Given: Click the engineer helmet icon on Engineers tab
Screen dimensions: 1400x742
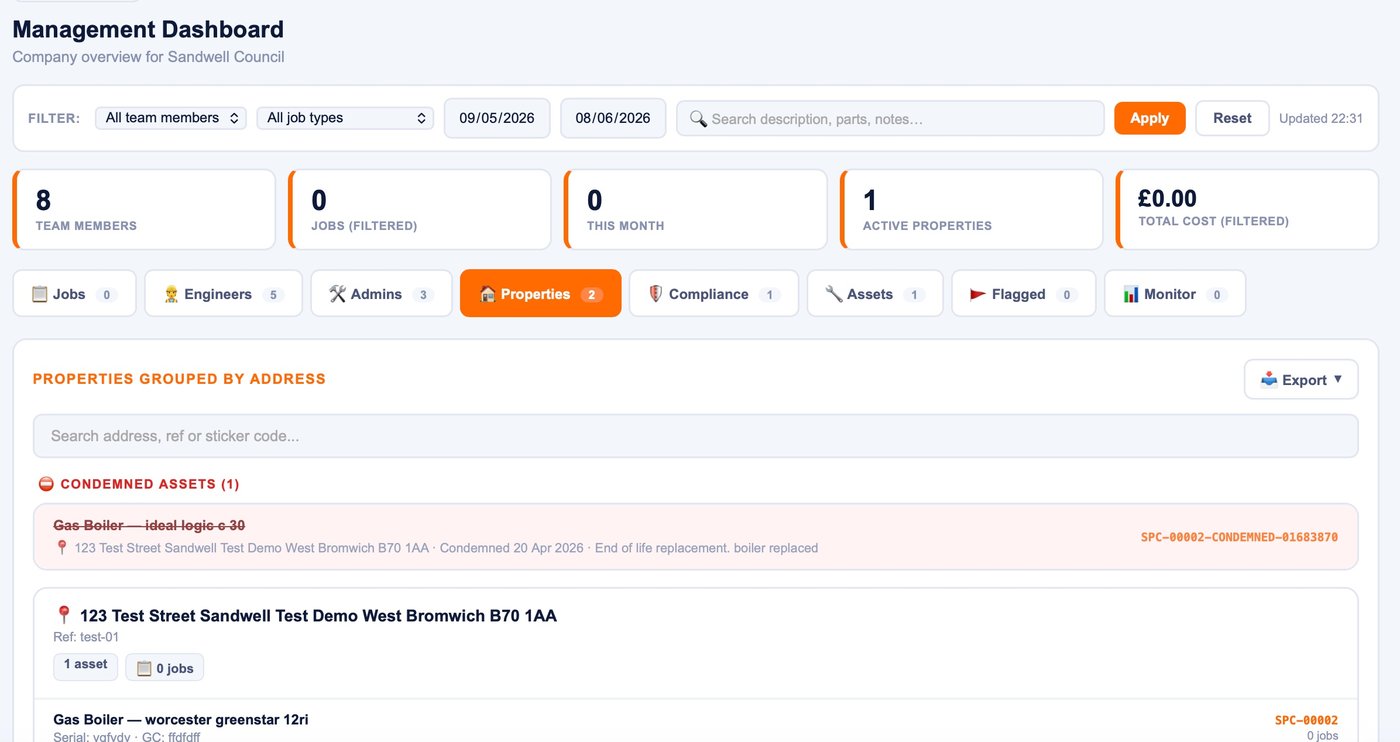Looking at the screenshot, I should [172, 294].
